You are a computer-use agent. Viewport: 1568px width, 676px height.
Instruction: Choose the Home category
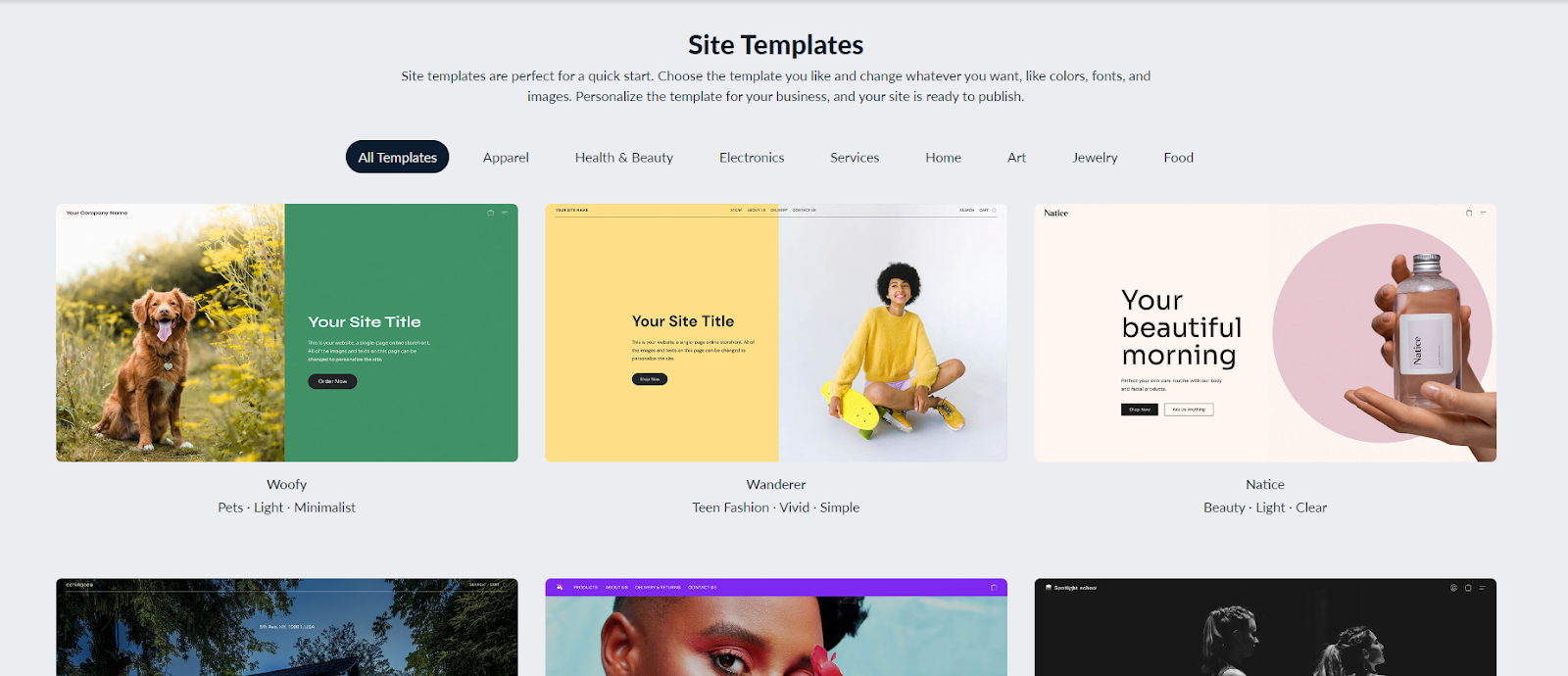pyautogui.click(x=943, y=158)
